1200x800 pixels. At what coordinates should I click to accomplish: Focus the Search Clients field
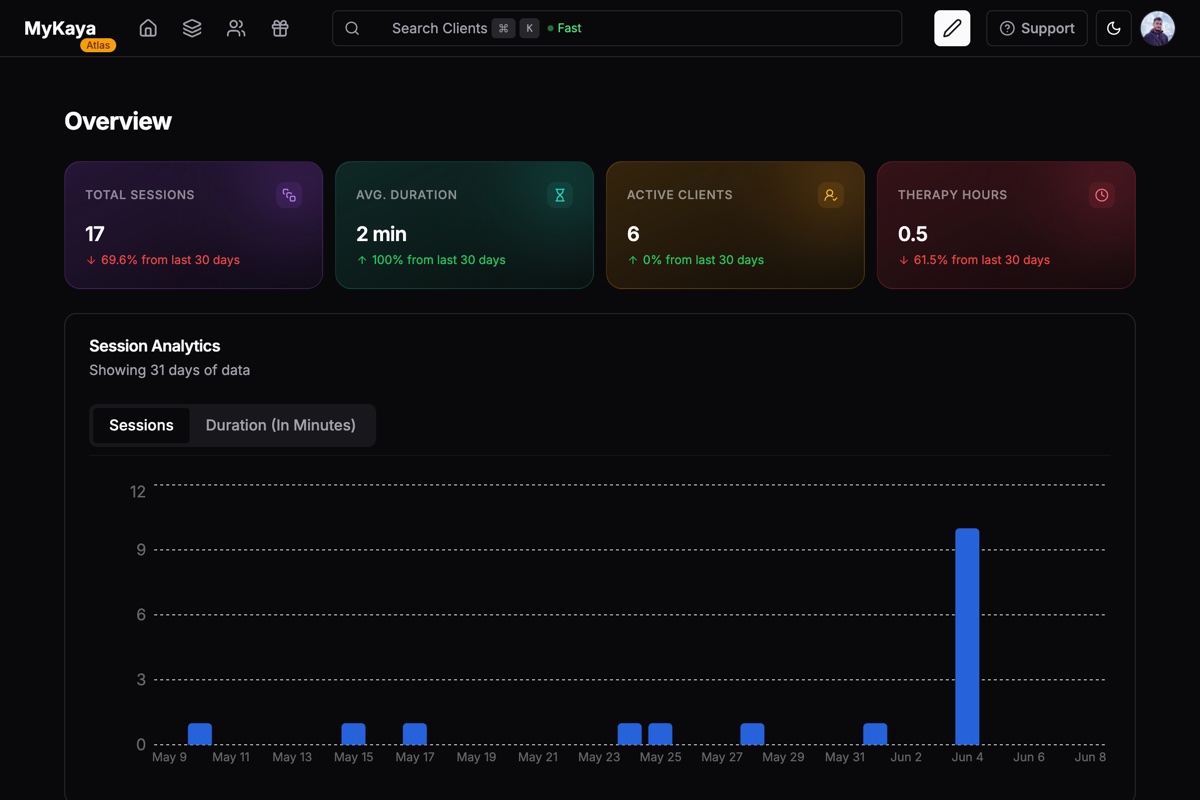[617, 28]
